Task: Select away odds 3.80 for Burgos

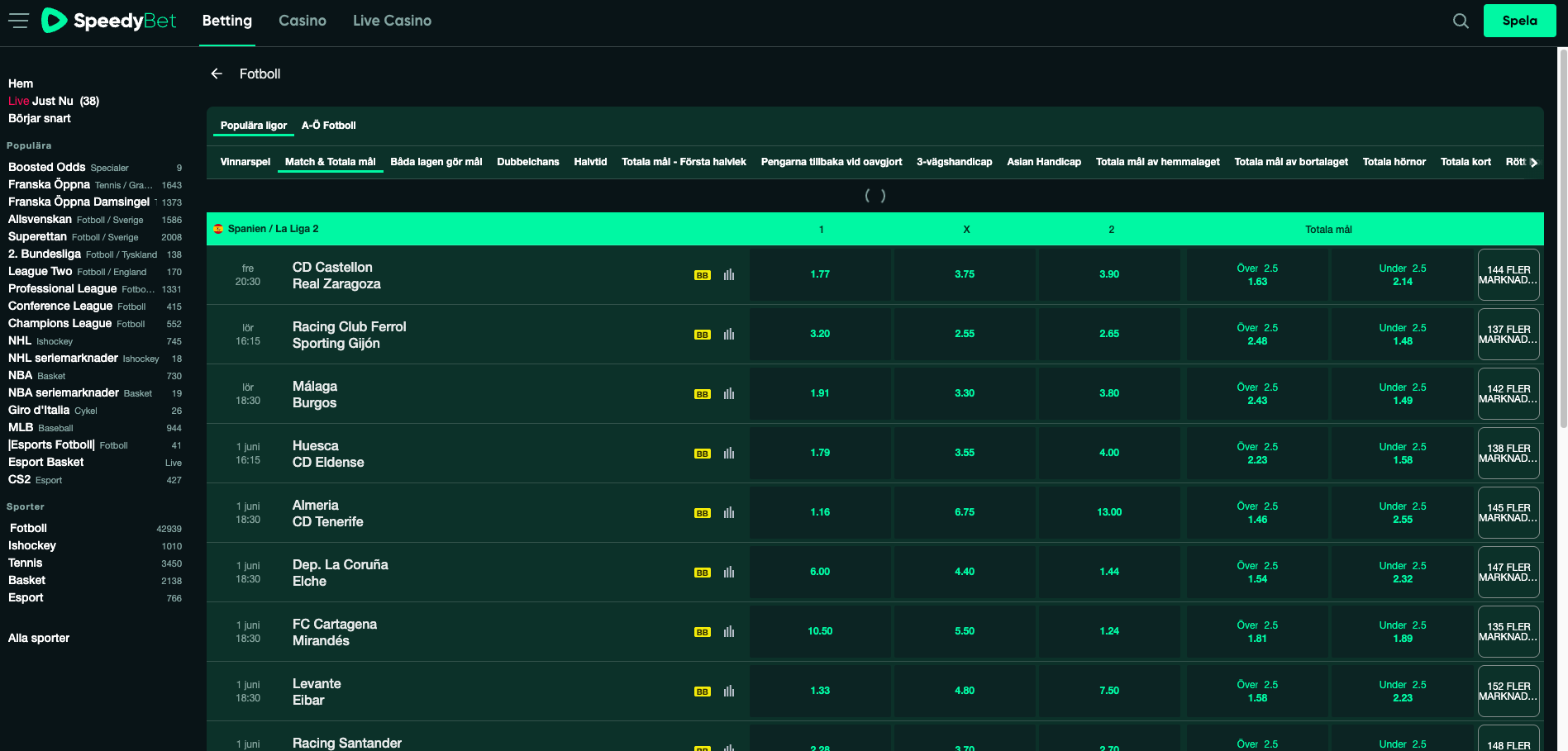Action: coord(1109,394)
